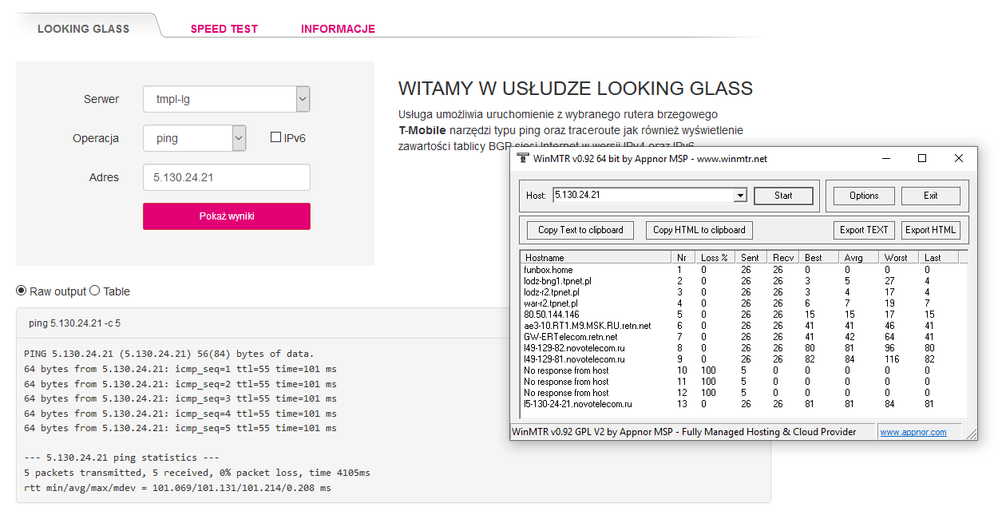Screen dimensions: 998x515
Task: Maximize the WinMTR window
Action: click(922, 158)
